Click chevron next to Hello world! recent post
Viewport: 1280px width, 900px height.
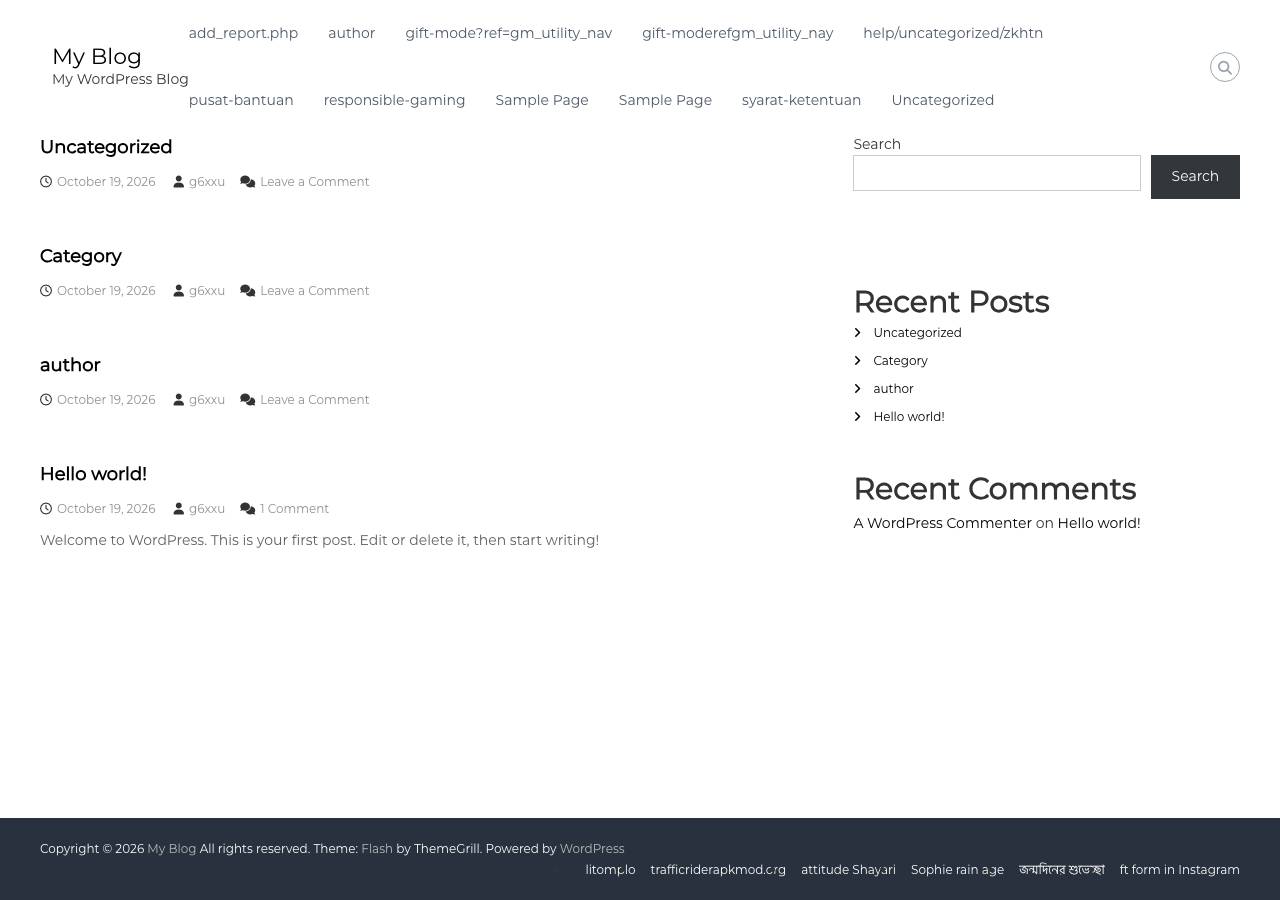click(x=858, y=417)
